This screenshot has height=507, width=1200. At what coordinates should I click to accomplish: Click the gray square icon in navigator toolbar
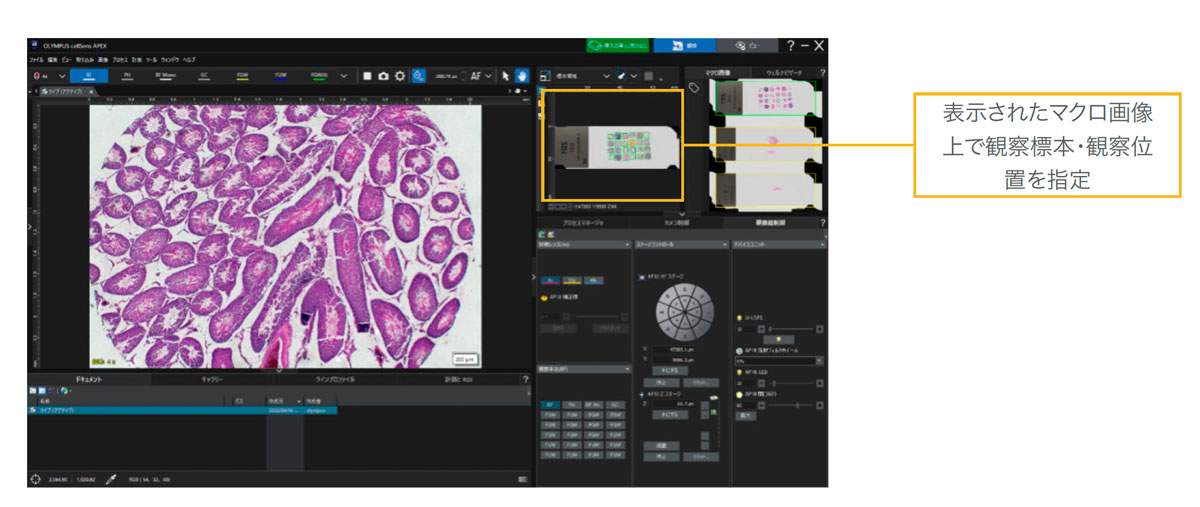pyautogui.click(x=649, y=75)
